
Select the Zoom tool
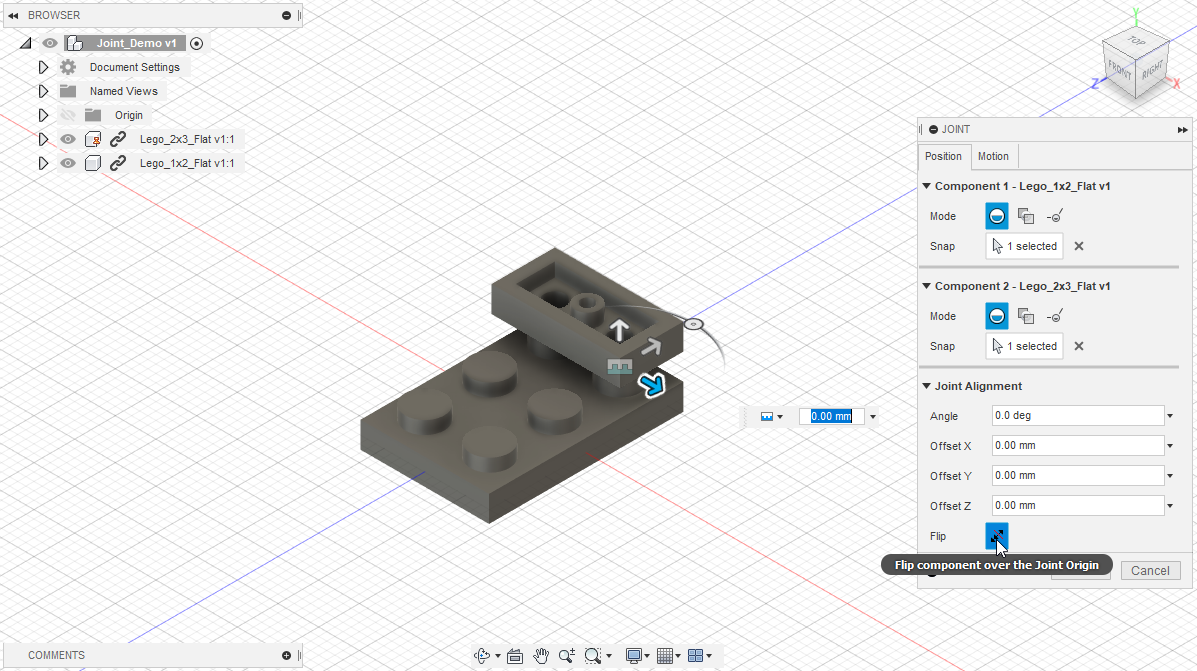coord(566,656)
